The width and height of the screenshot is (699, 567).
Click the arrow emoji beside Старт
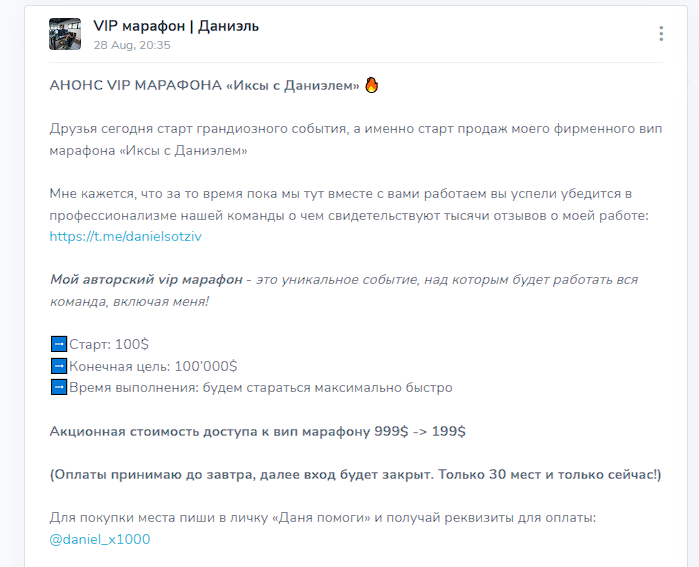[x=59, y=344]
